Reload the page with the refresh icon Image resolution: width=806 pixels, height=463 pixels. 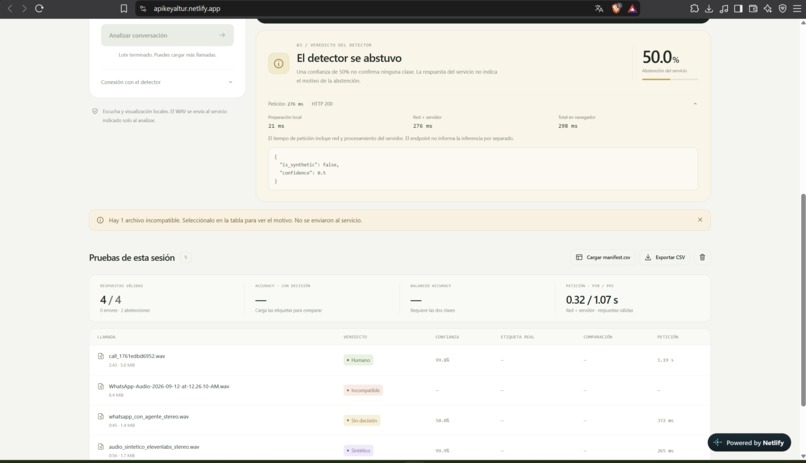click(x=39, y=9)
